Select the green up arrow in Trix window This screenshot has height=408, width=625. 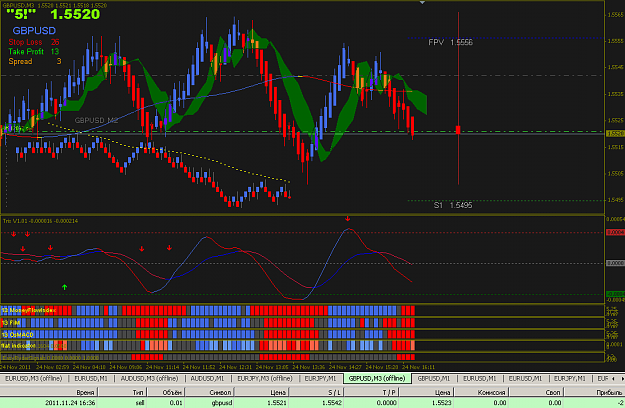(65, 287)
